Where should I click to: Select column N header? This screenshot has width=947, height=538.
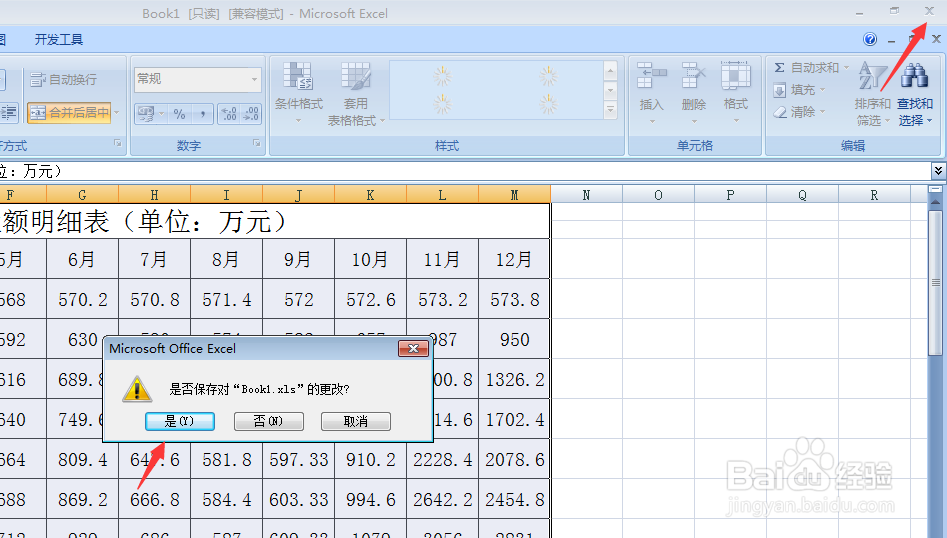pos(586,195)
